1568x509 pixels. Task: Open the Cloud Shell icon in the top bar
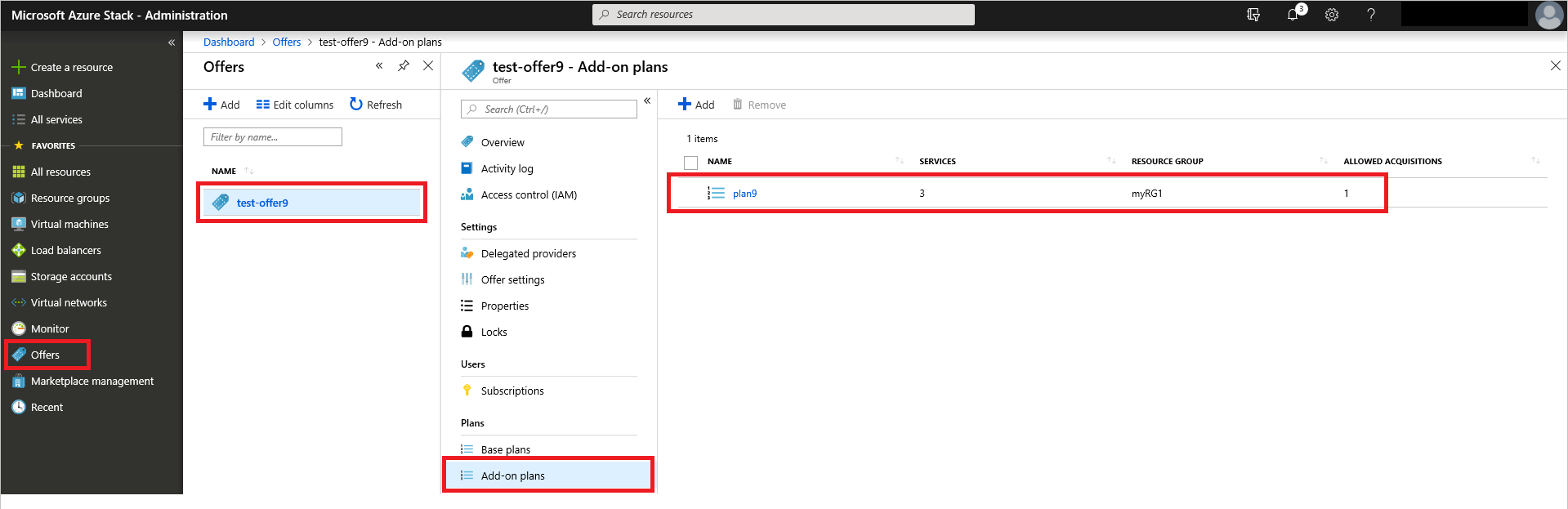[x=1253, y=15]
